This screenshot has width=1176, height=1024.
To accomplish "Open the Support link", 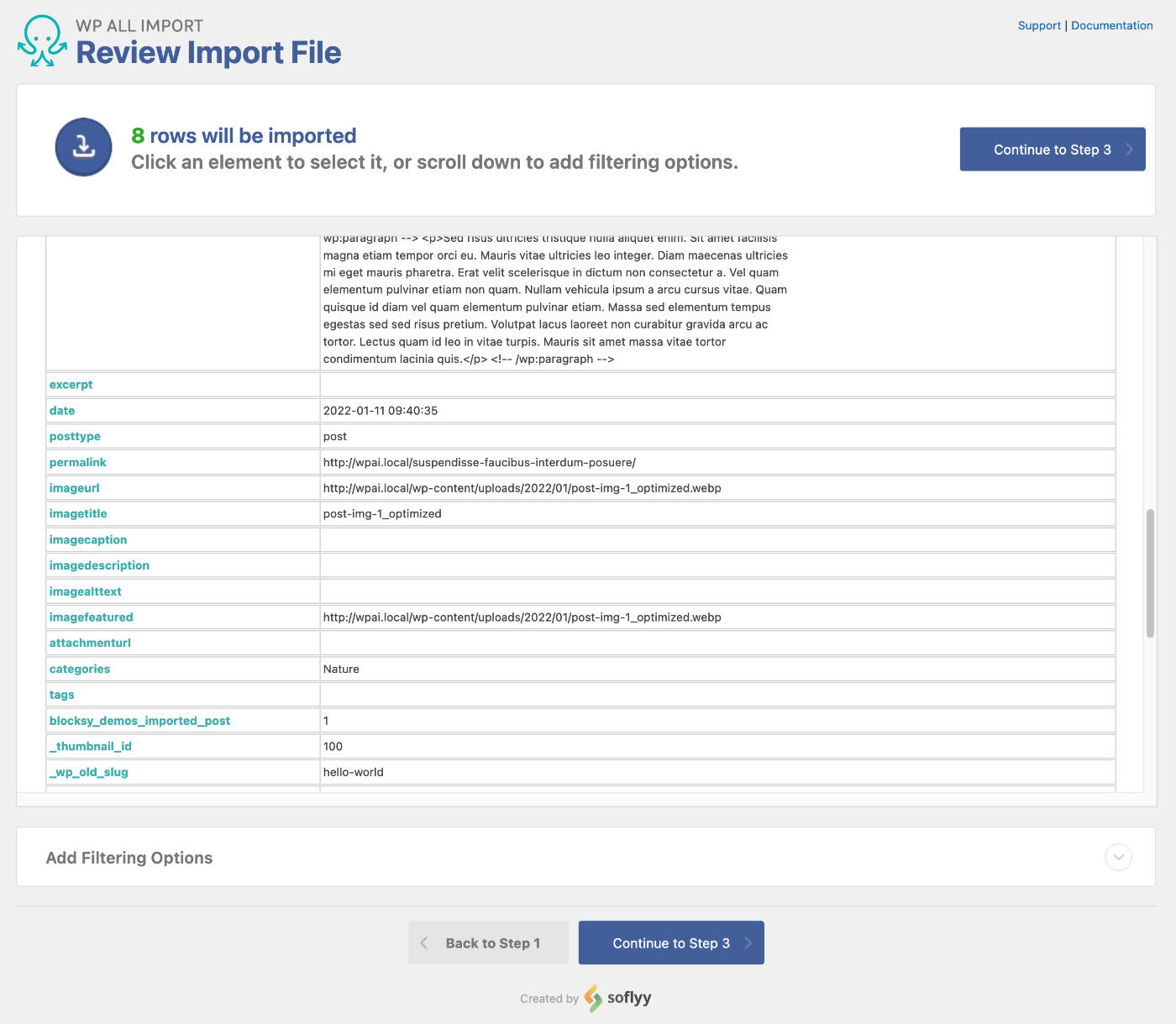I will tap(1039, 25).
